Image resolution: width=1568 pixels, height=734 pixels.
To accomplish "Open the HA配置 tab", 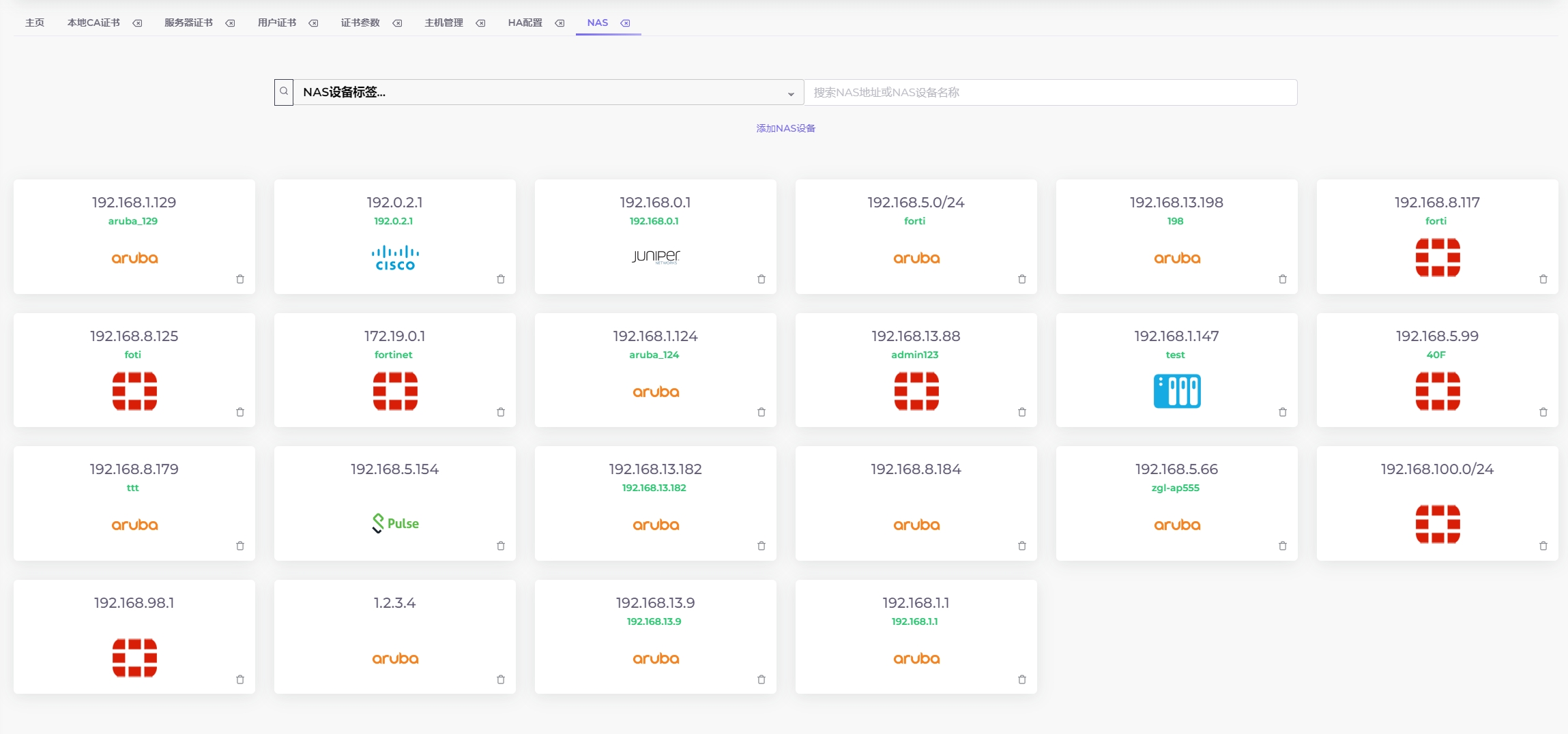I will (525, 23).
